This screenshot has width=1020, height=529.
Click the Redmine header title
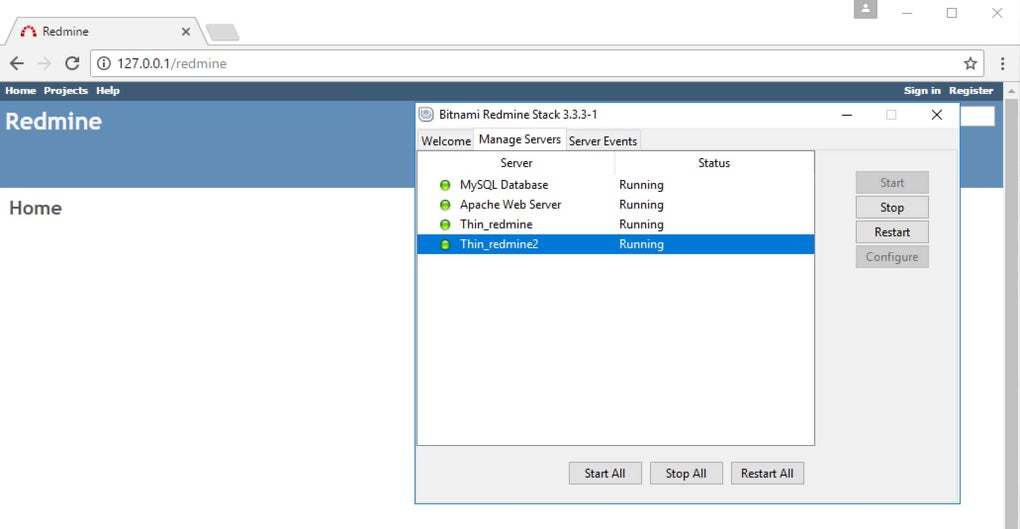(x=53, y=122)
